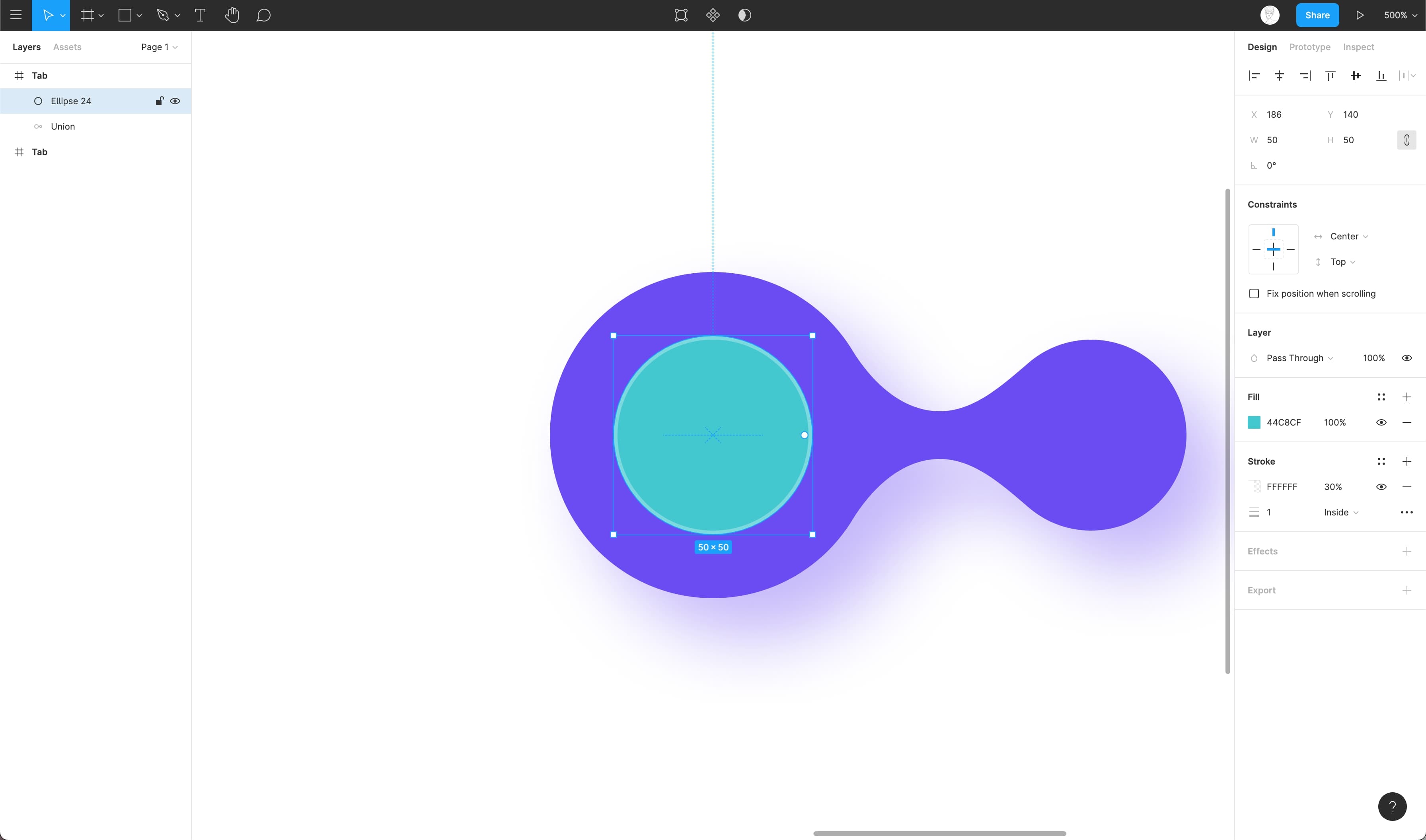Select the Hand tool

click(232, 15)
